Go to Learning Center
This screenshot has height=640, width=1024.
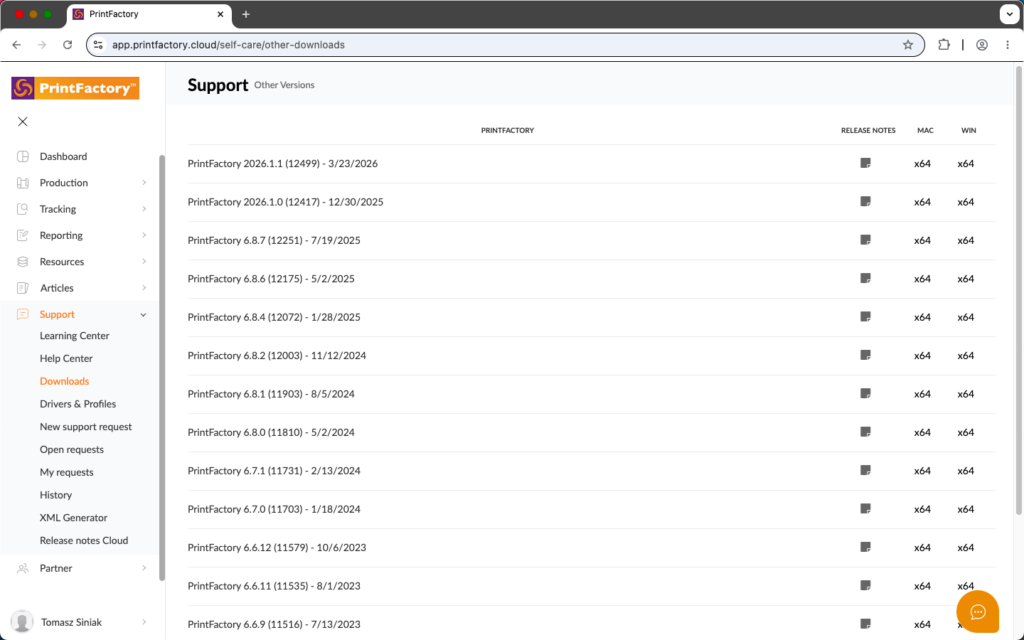click(x=74, y=336)
